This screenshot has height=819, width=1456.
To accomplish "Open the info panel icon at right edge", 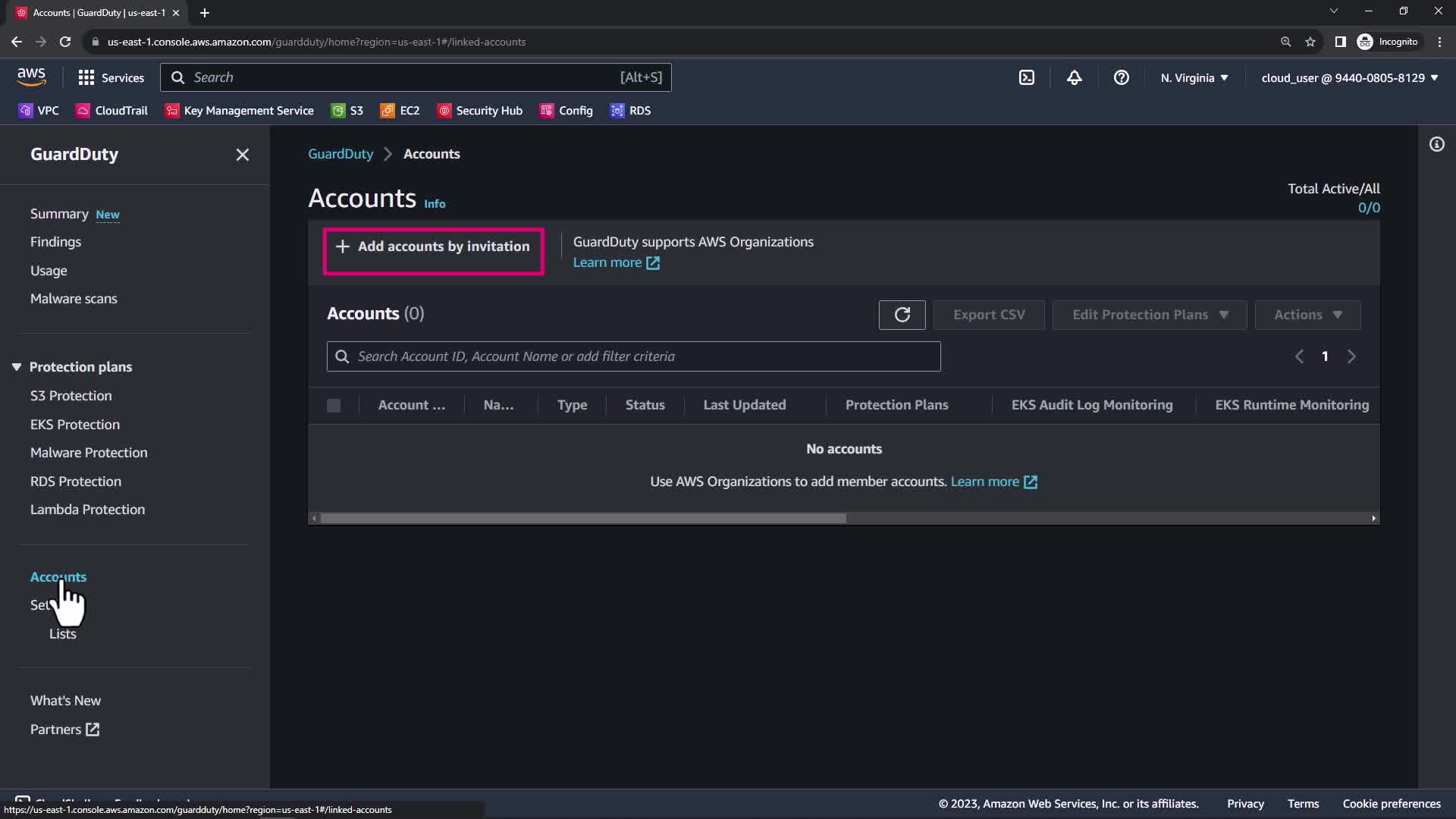I will tap(1436, 144).
